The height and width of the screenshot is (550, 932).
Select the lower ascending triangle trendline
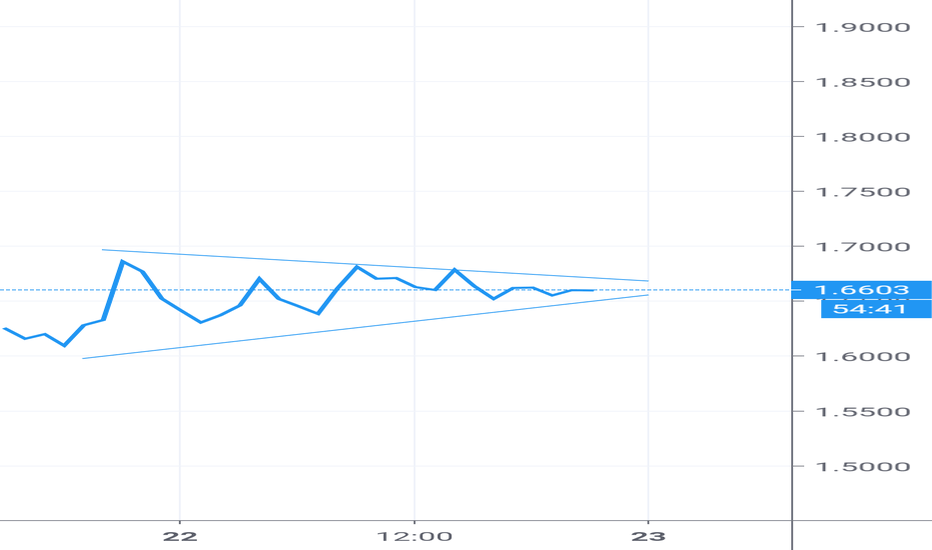pyautogui.click(x=365, y=326)
